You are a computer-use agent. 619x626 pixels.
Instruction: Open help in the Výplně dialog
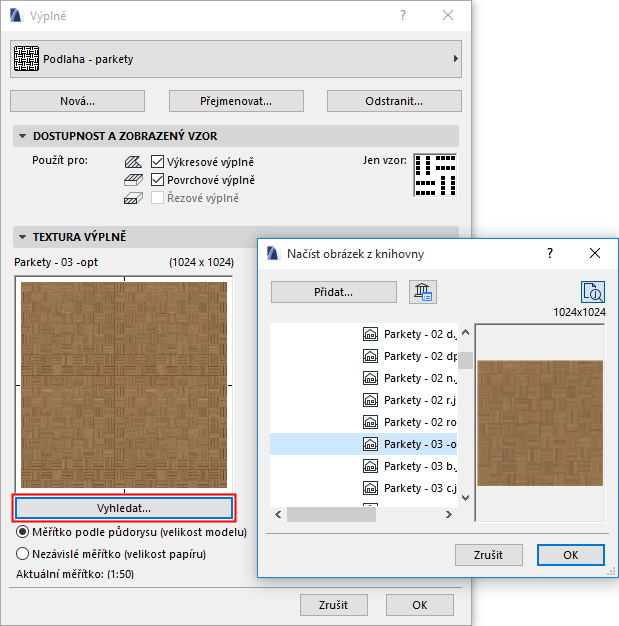point(403,16)
